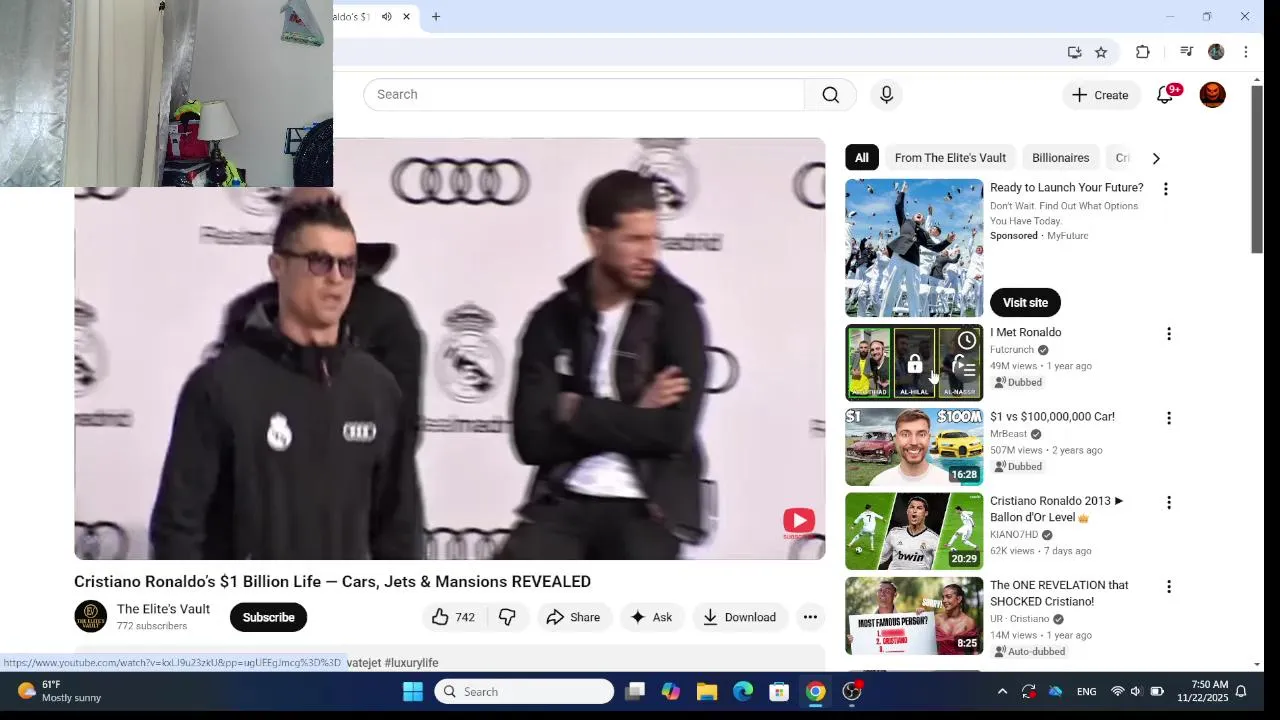The height and width of the screenshot is (720, 1280).
Task: Open the Chrome three-dot menu
Action: (x=1245, y=52)
